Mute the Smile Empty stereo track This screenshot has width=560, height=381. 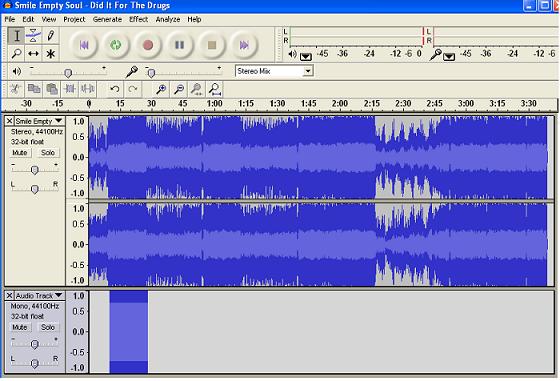coord(20,153)
